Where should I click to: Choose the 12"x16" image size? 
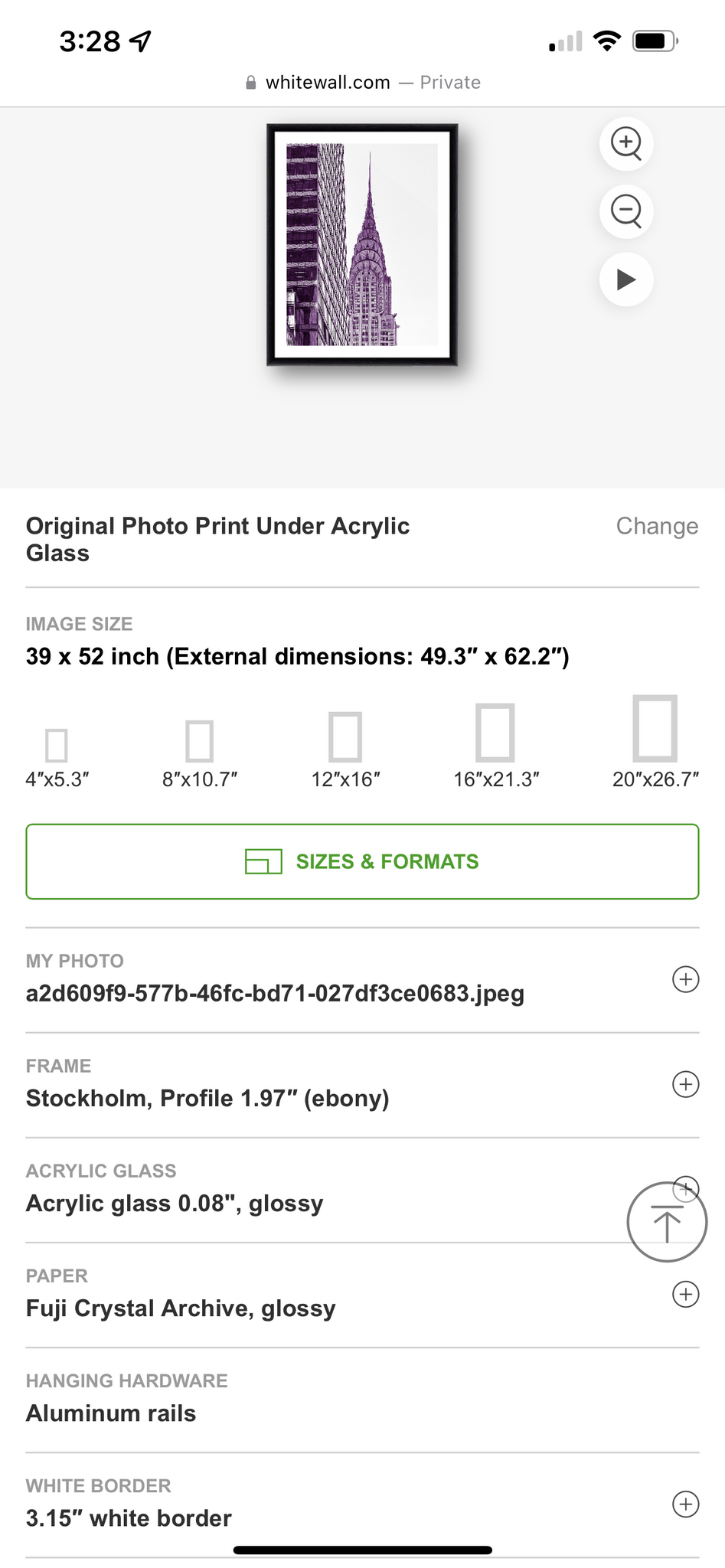(x=345, y=737)
